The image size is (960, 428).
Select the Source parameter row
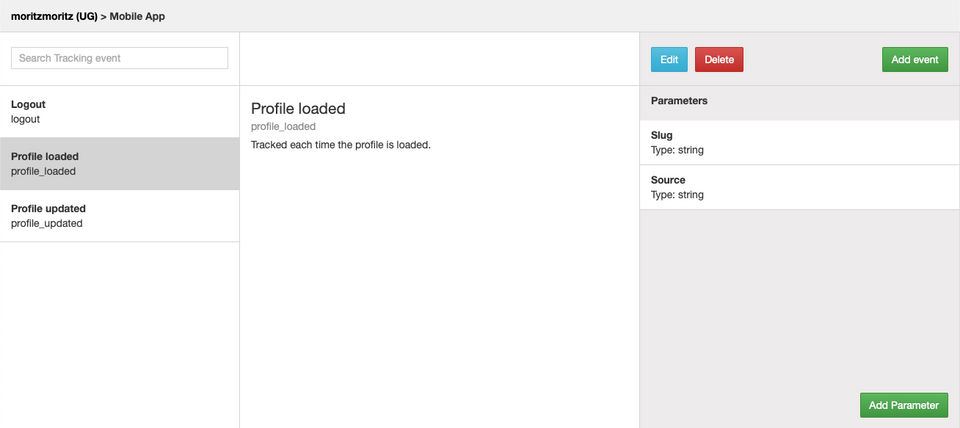[799, 187]
